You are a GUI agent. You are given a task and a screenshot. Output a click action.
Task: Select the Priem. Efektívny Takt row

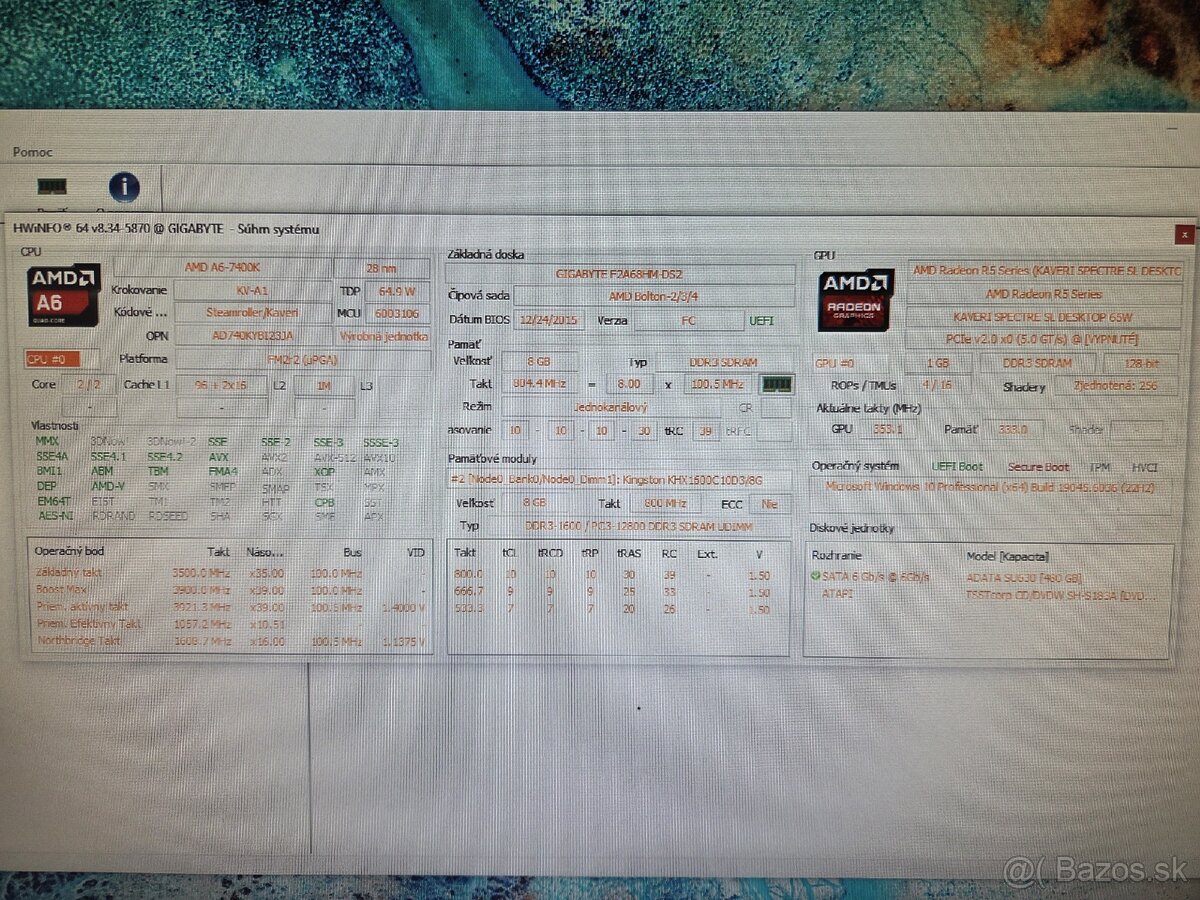pyautogui.click(x=230, y=624)
